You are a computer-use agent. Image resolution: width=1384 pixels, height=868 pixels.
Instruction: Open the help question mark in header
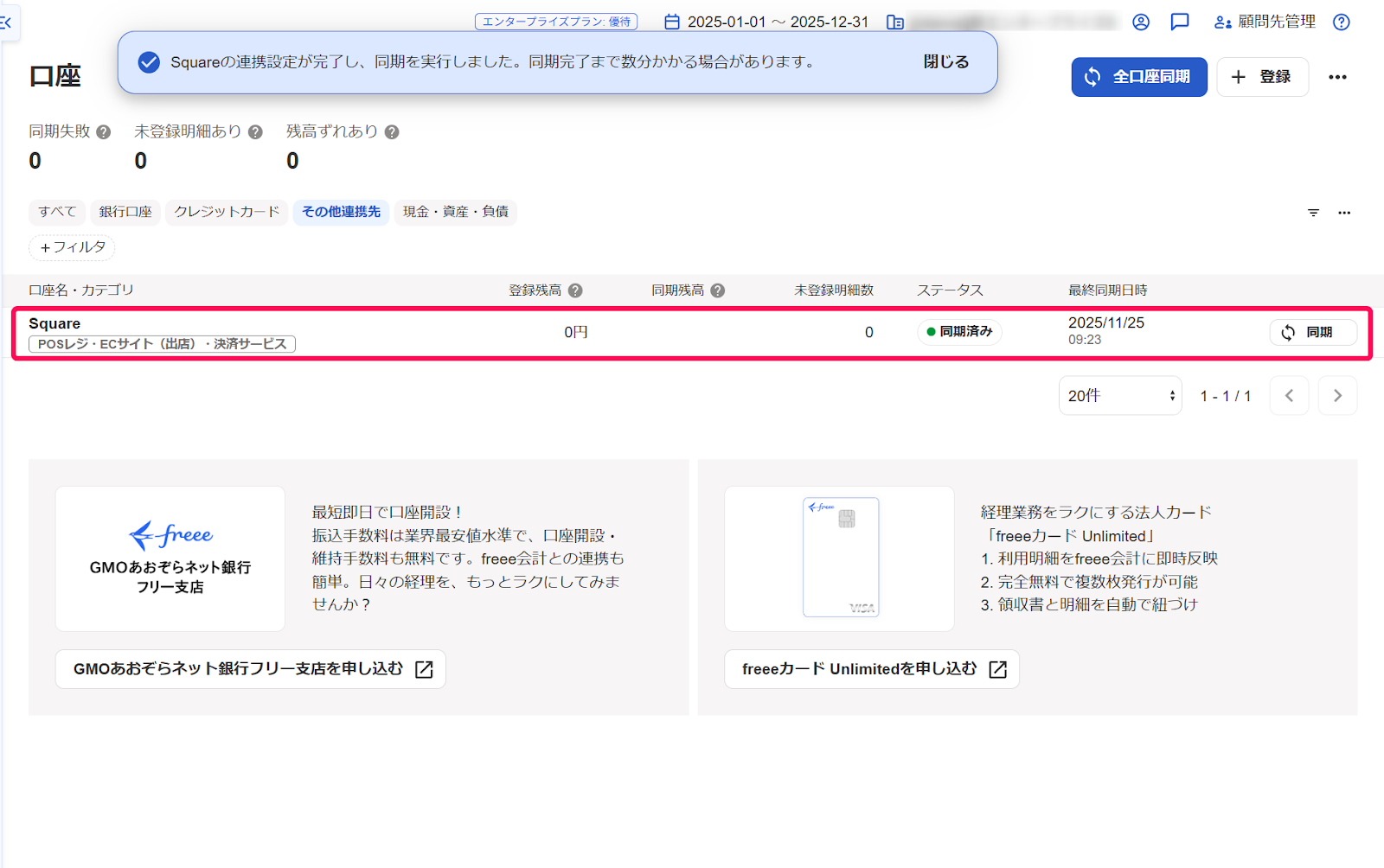pos(1342,22)
